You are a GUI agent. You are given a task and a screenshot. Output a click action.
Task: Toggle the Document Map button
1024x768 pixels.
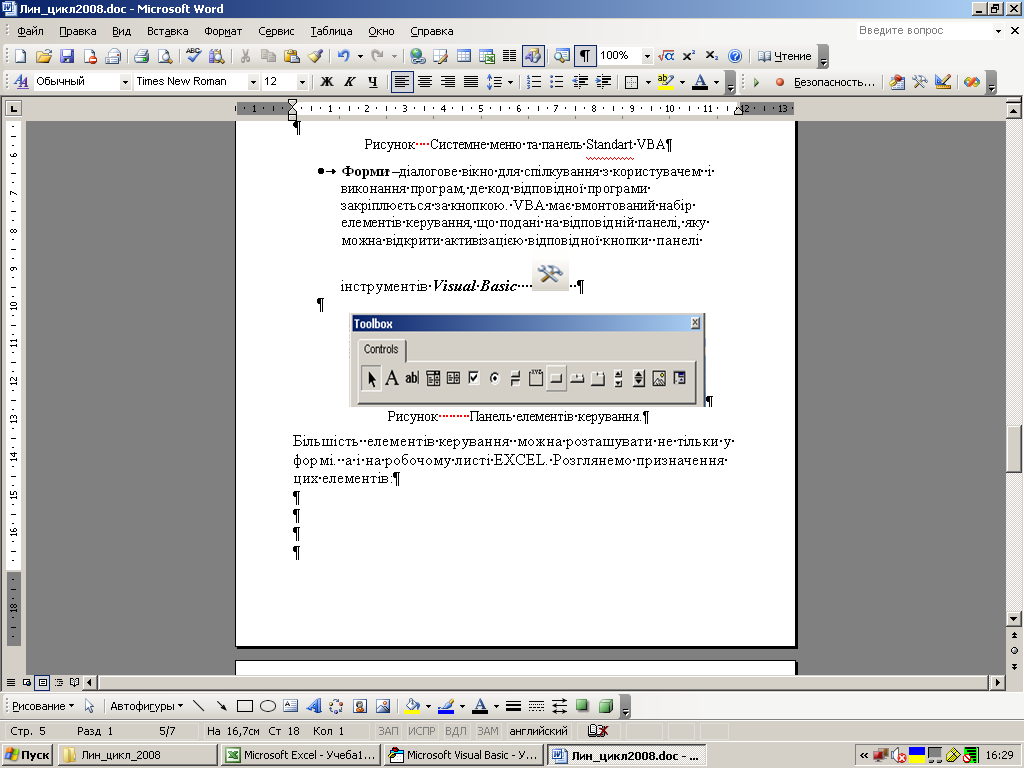[562, 56]
